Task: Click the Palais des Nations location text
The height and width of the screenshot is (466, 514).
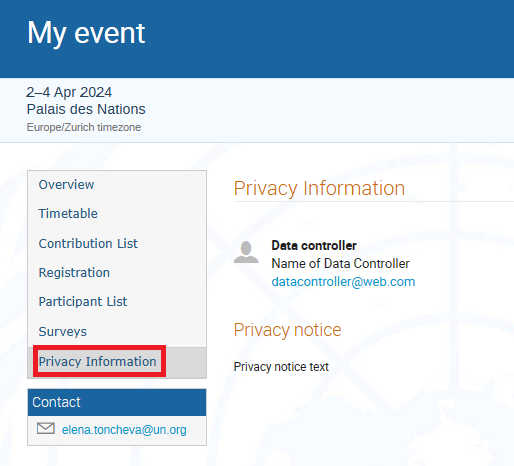Action: 86,109
